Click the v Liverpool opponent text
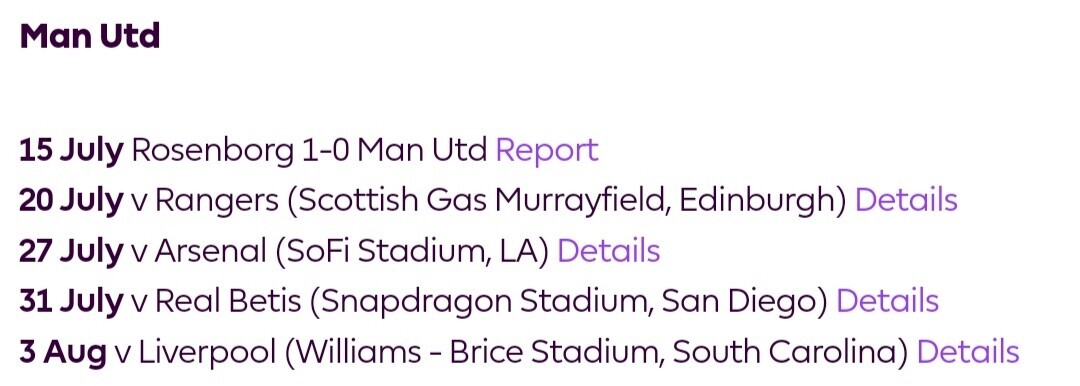The image size is (1080, 386). [x=196, y=352]
